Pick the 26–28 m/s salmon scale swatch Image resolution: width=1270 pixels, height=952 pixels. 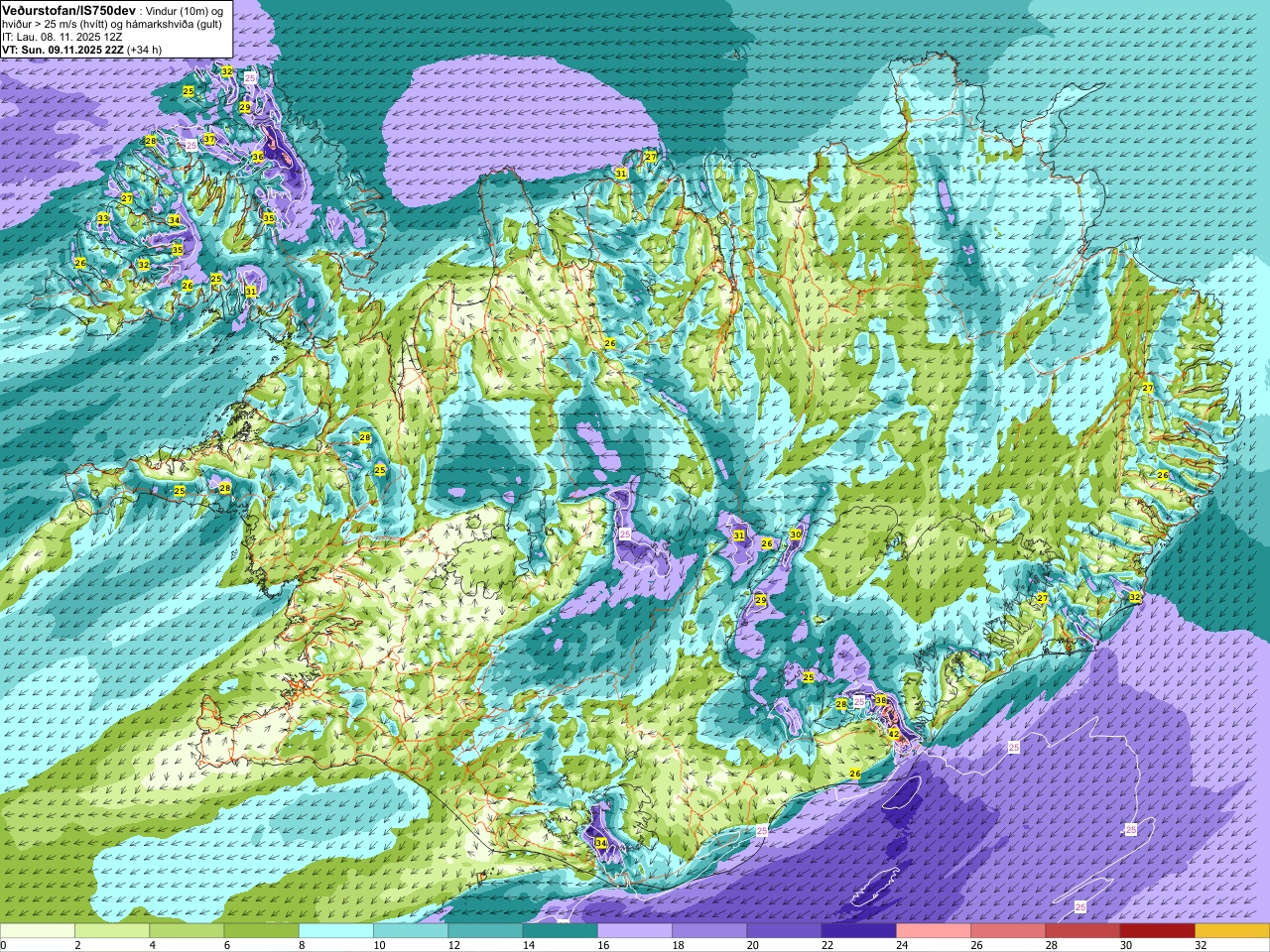click(1008, 931)
